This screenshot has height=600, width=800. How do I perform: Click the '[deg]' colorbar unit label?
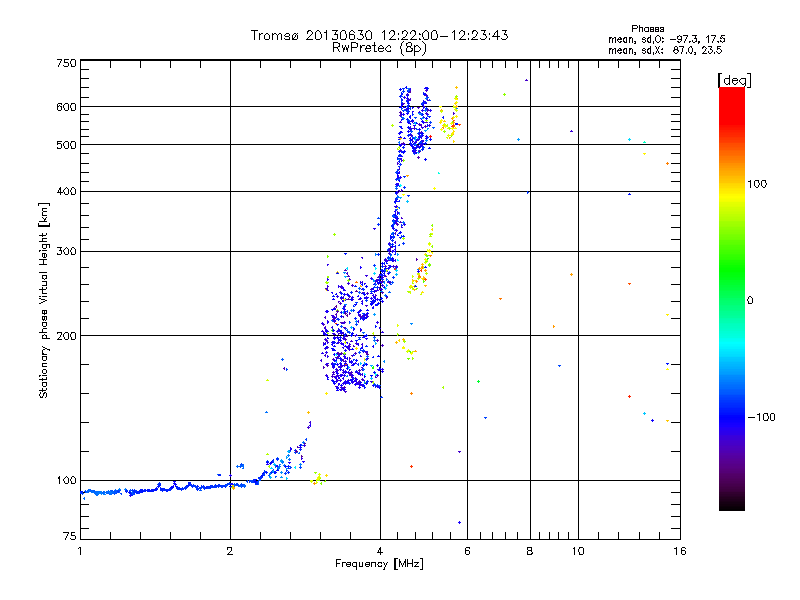[734, 80]
